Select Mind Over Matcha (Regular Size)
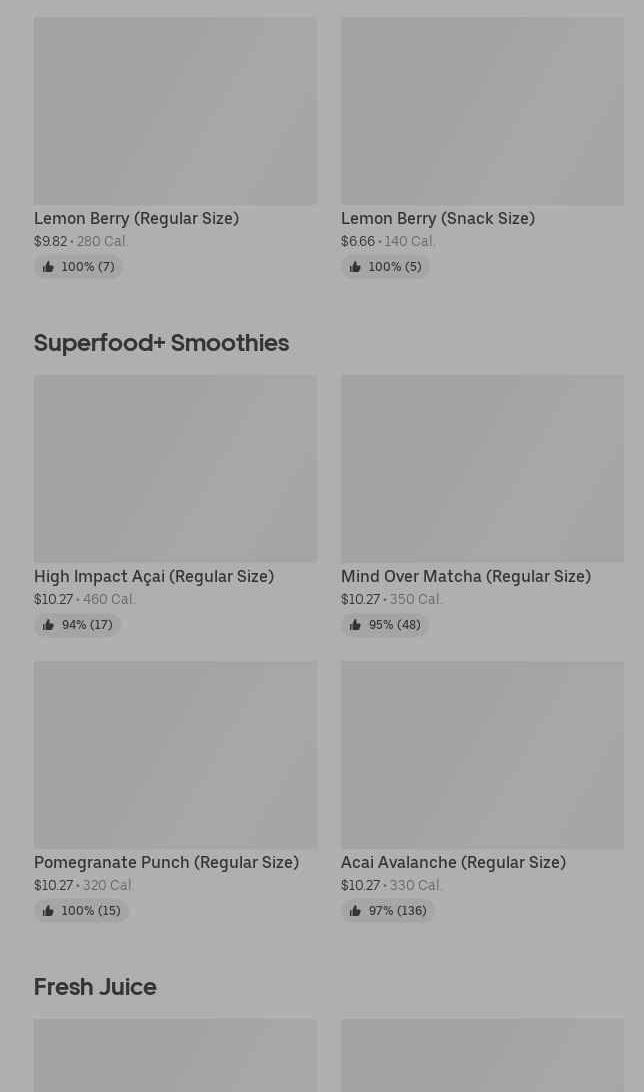Image resolution: width=644 pixels, height=1092 pixels. pos(466,576)
